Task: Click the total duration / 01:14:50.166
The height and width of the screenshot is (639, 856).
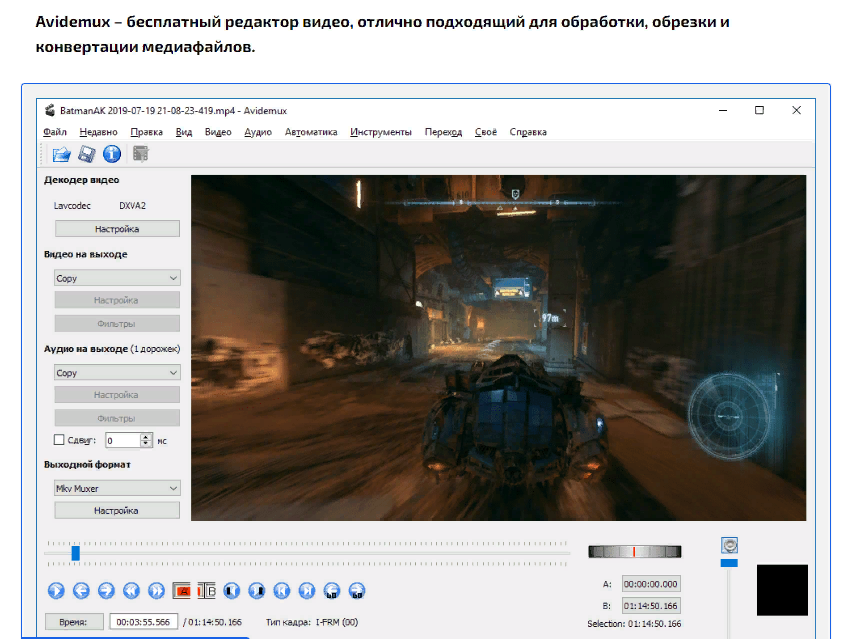Action: (212, 622)
